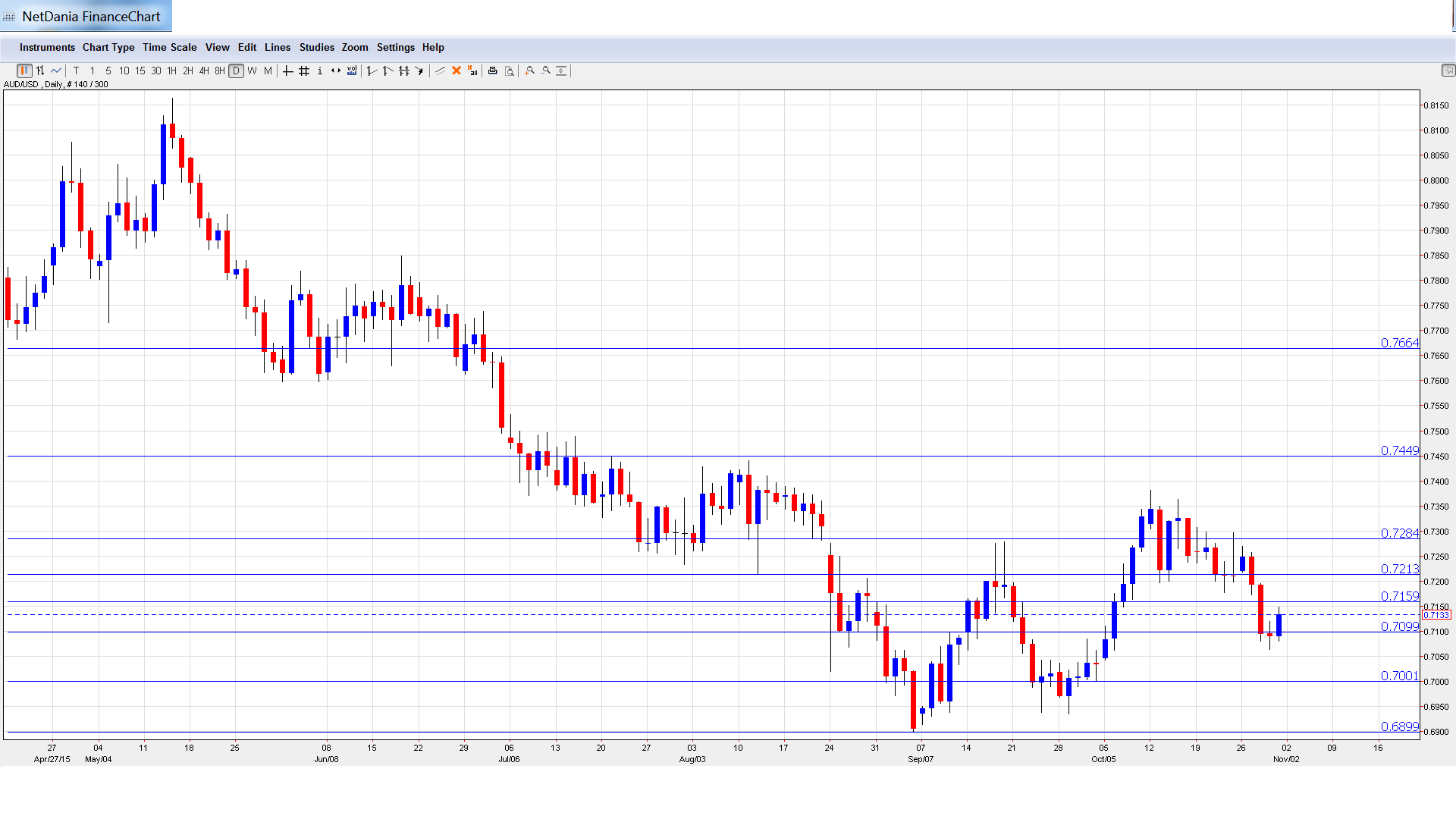Toggle the Daily (D) time scale button

tap(236, 71)
